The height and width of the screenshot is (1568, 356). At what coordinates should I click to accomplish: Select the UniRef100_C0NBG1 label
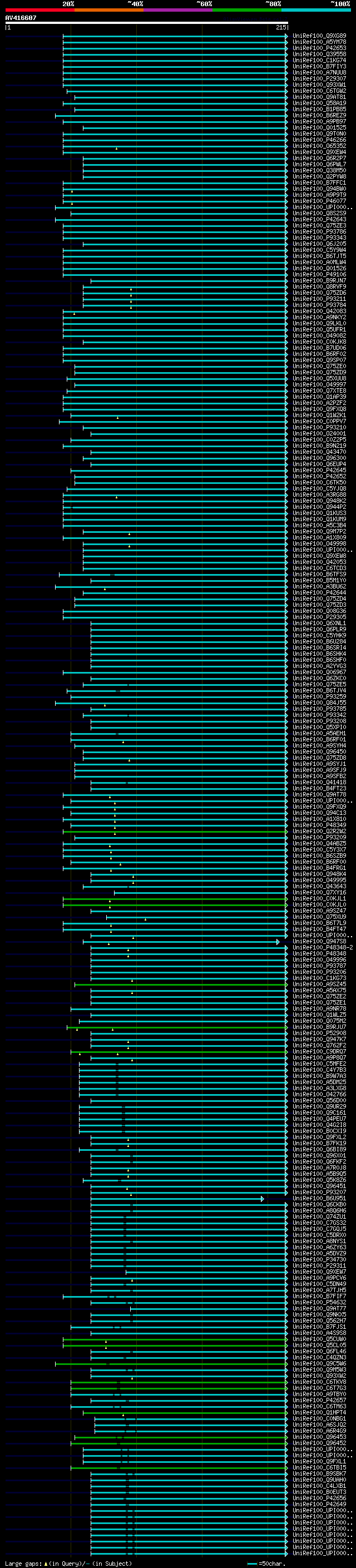click(x=319, y=1418)
